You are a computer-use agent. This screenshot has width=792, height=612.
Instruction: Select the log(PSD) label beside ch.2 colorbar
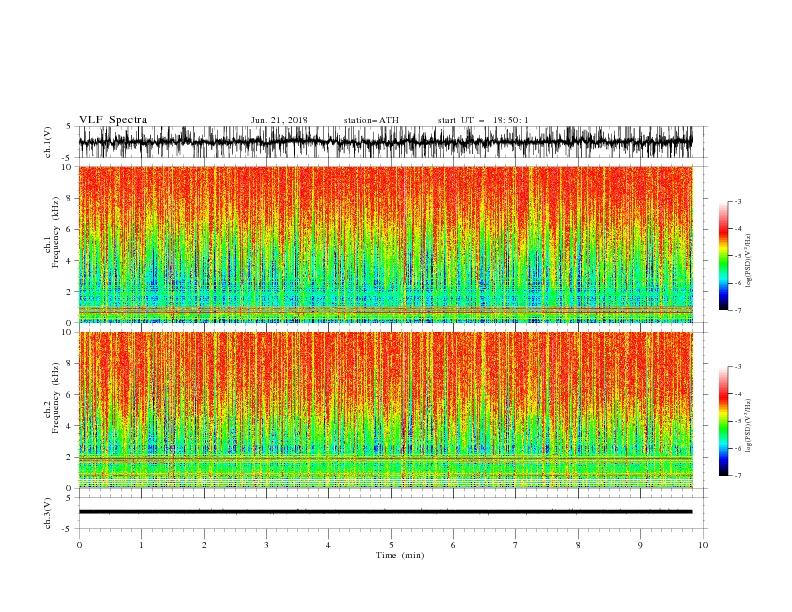pos(749,426)
